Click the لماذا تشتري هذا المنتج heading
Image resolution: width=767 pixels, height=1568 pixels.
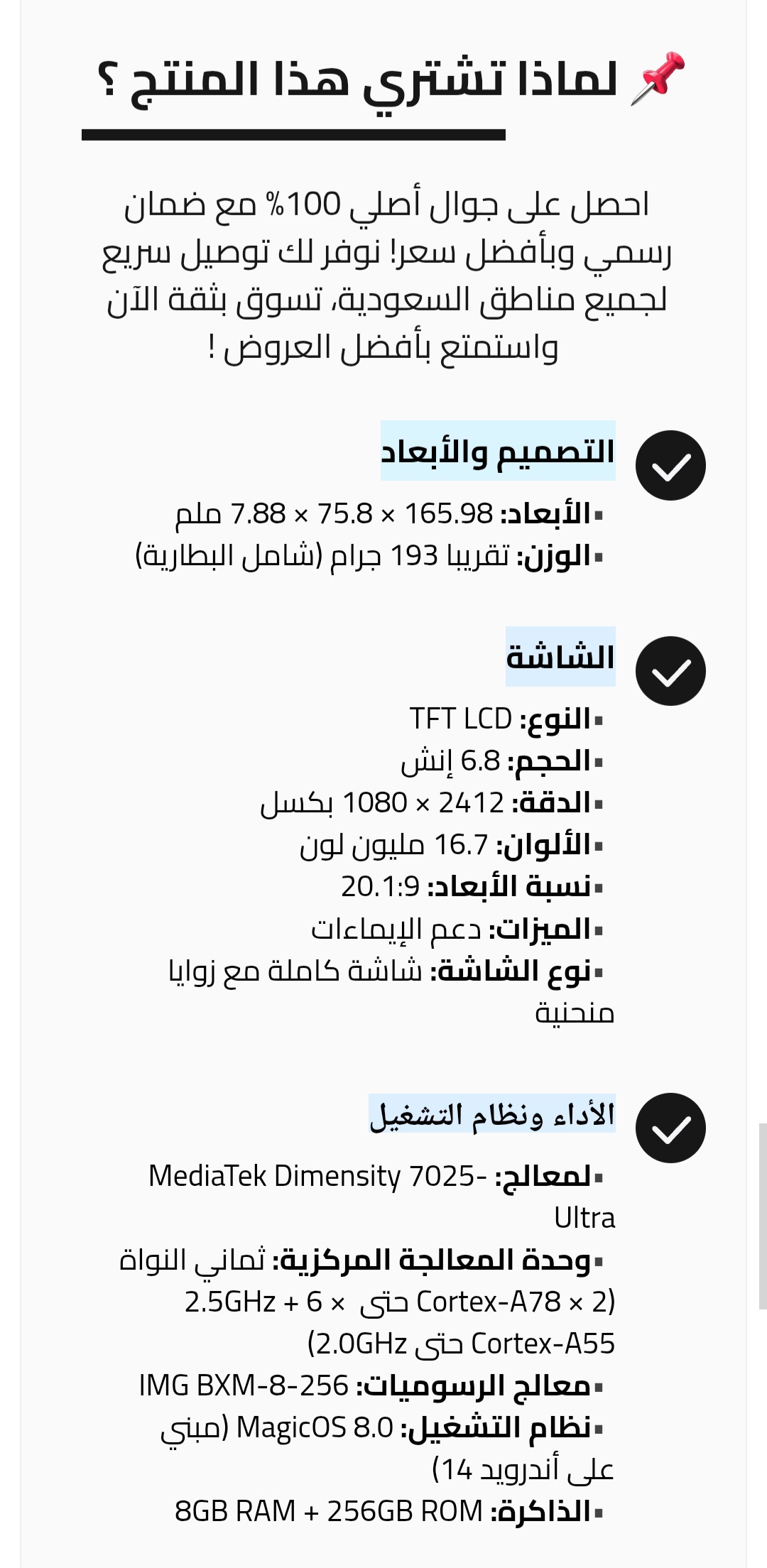(357, 80)
